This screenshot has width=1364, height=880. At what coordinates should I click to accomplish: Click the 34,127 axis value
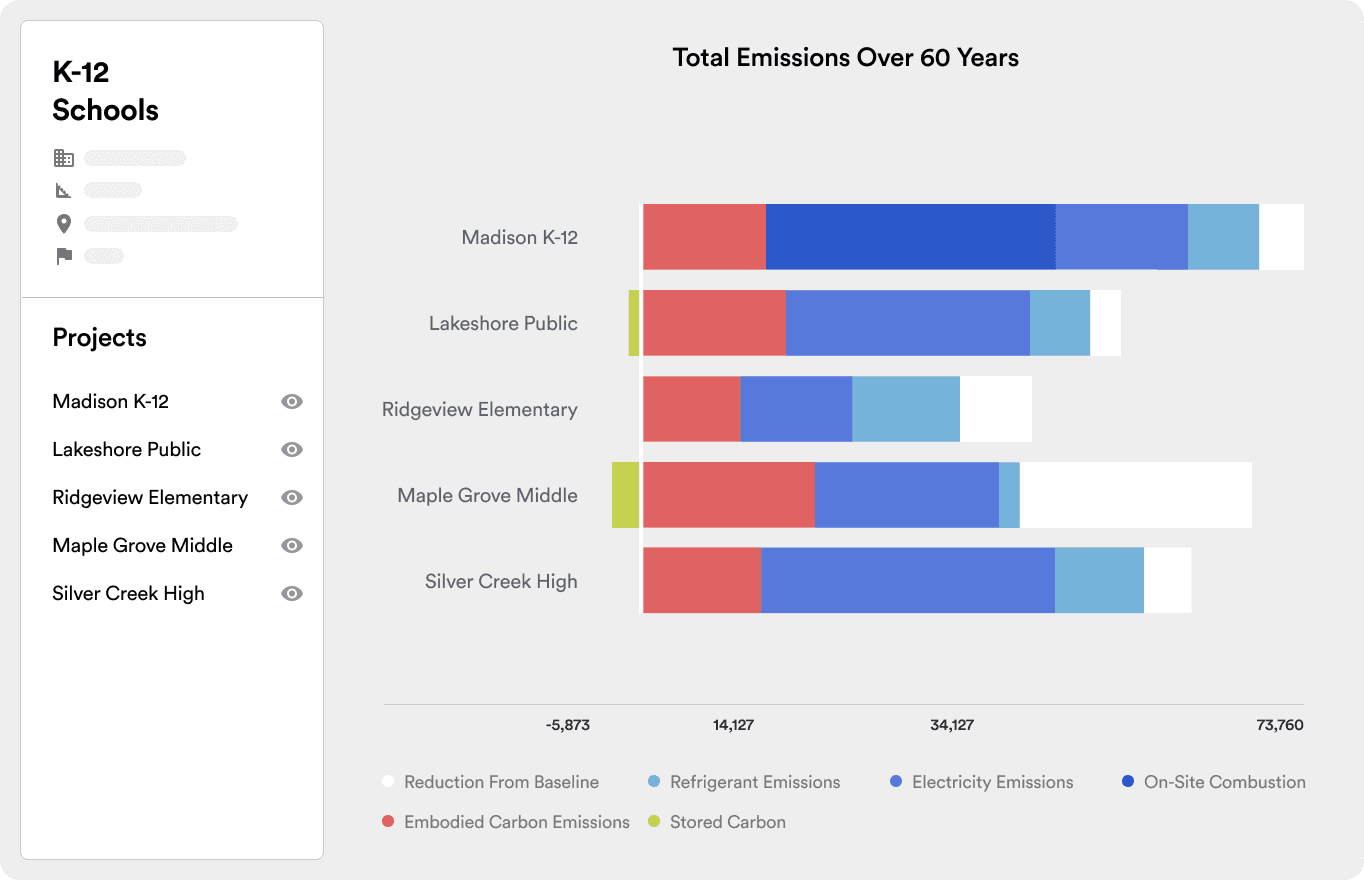[952, 725]
